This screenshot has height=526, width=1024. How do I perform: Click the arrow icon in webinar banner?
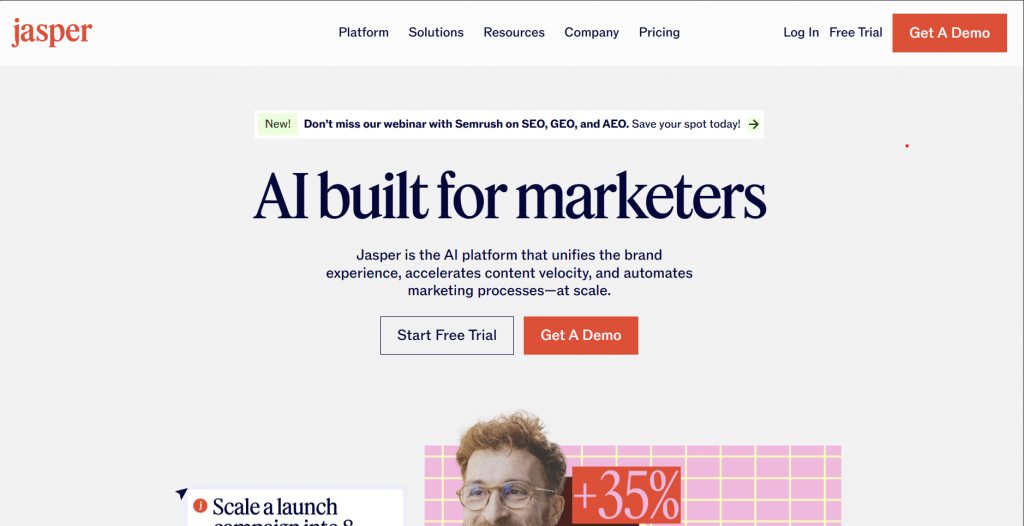pos(754,124)
